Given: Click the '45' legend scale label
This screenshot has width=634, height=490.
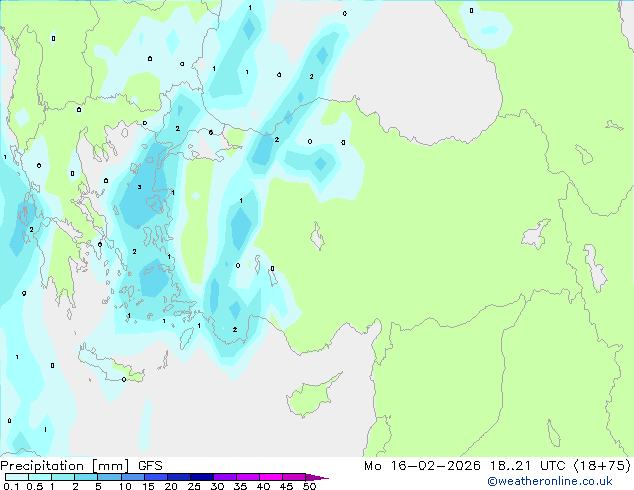Looking at the screenshot, I should tap(286, 486).
